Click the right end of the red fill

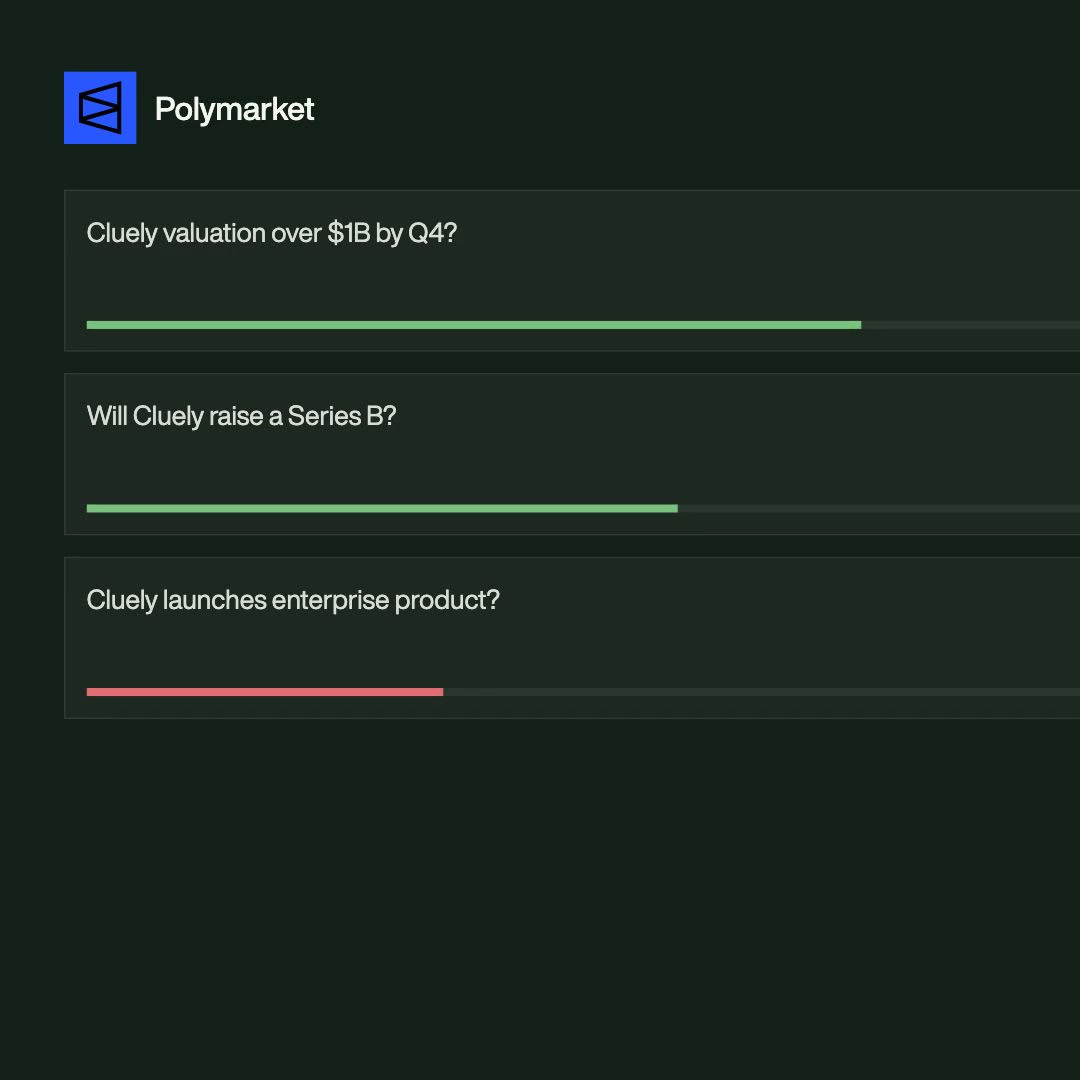[440, 692]
